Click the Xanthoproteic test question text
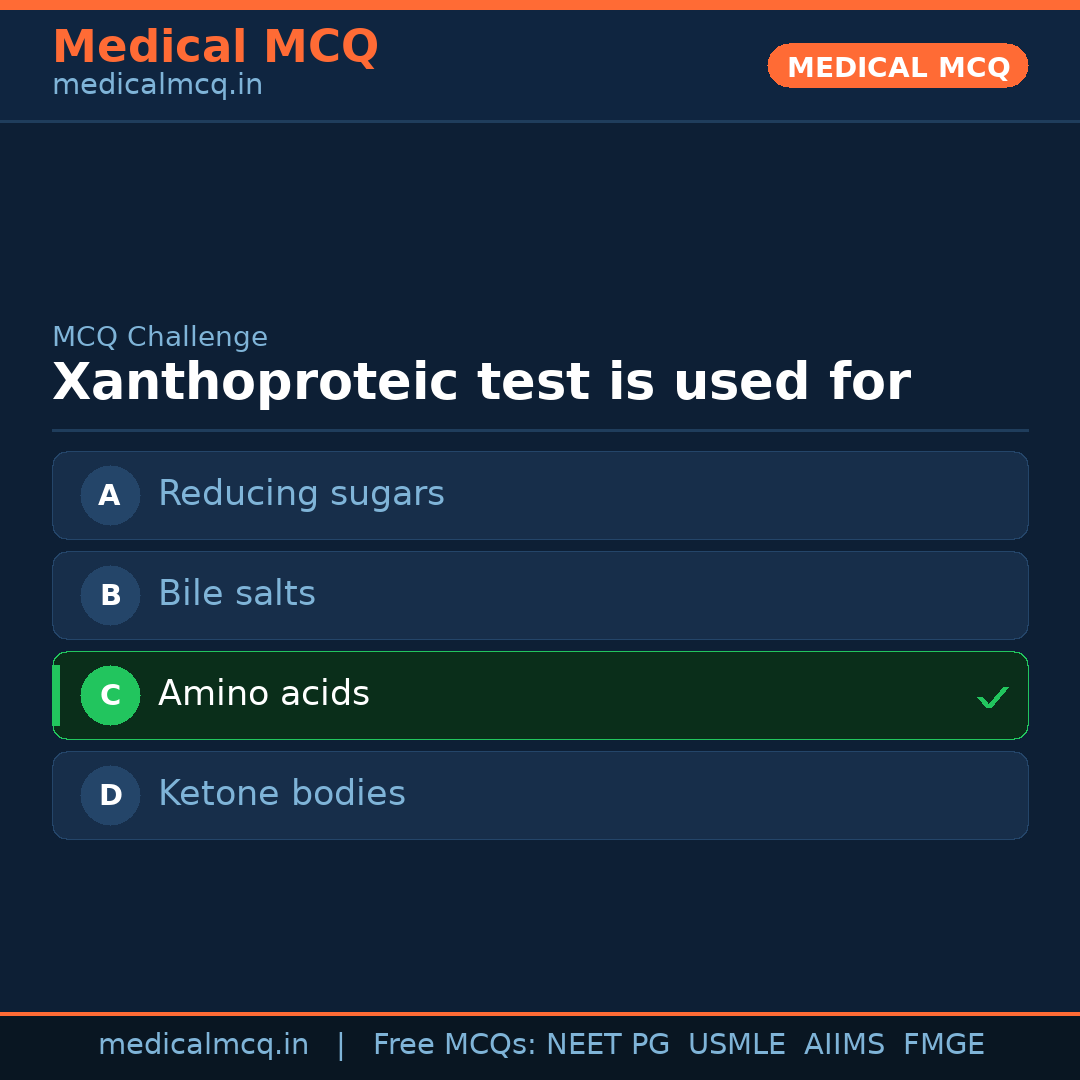 481,383
